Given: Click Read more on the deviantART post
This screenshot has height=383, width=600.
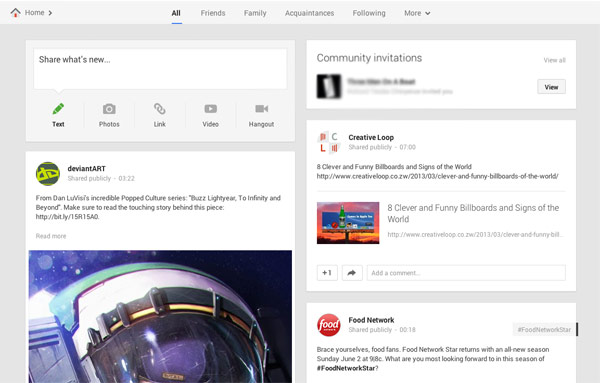Looking at the screenshot, I should [x=51, y=236].
